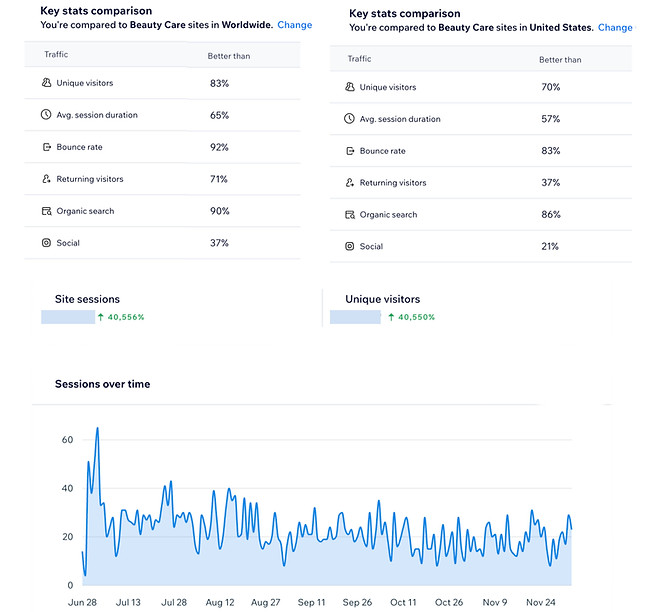This screenshot has height=612, width=660.
Task: Click Returning visitors icon in Worldwide table
Action: click(x=46, y=180)
